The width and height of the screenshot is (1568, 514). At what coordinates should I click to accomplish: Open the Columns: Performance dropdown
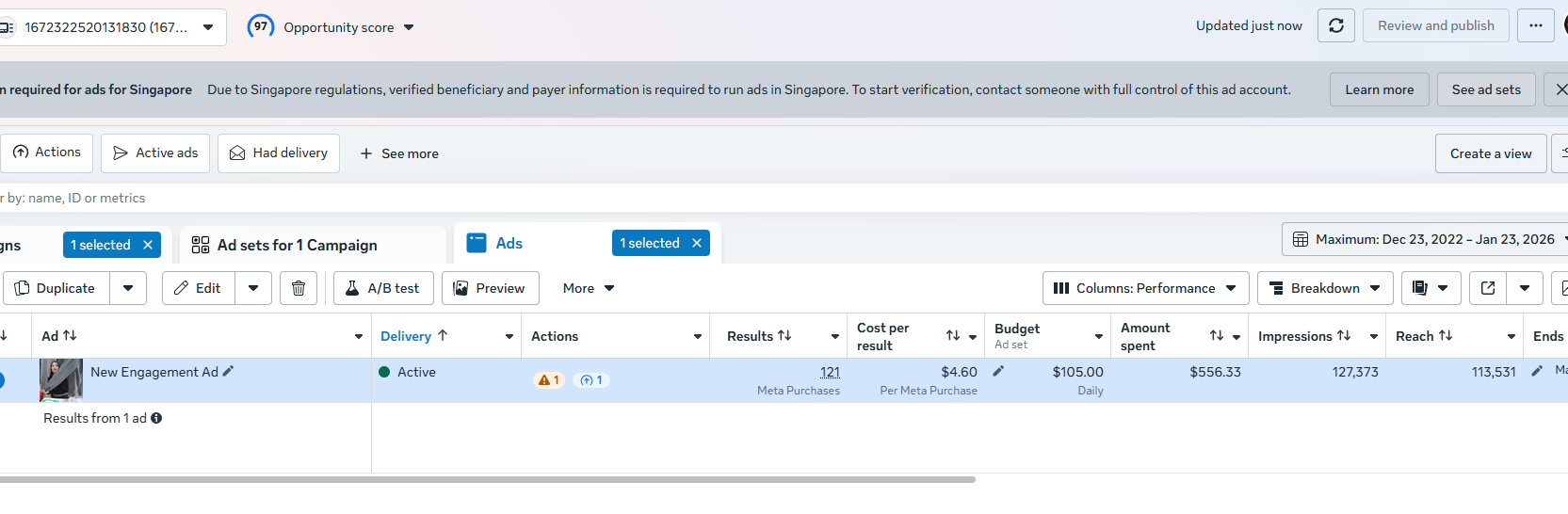(1145, 288)
